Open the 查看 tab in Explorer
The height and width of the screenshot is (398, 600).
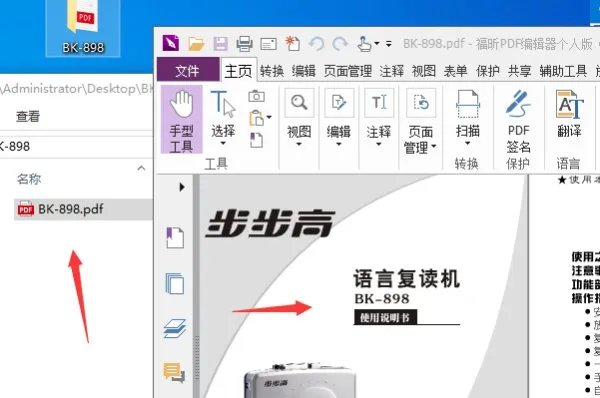click(x=28, y=116)
